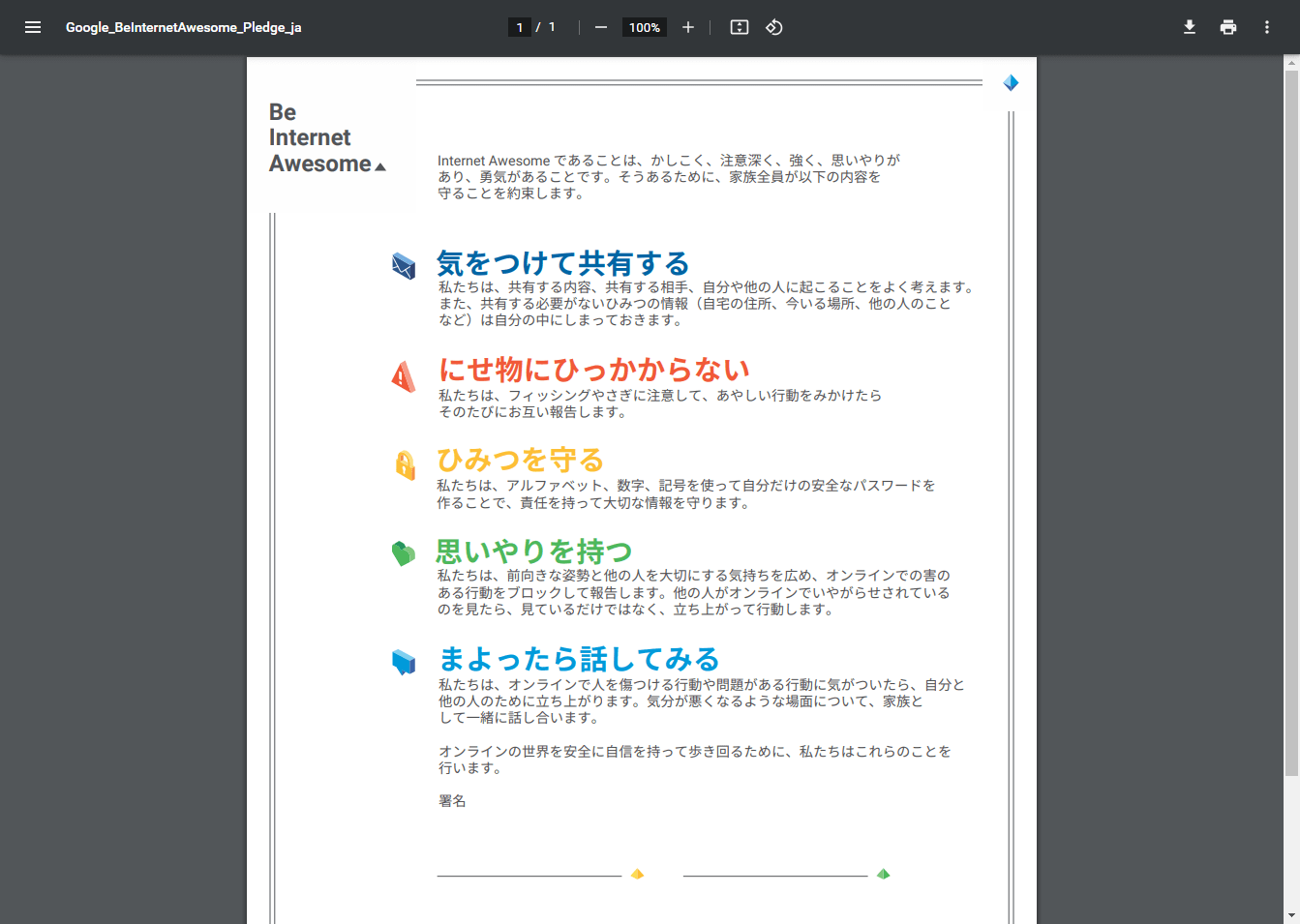Click the 気をつけて共有する heading

pyautogui.click(x=563, y=263)
